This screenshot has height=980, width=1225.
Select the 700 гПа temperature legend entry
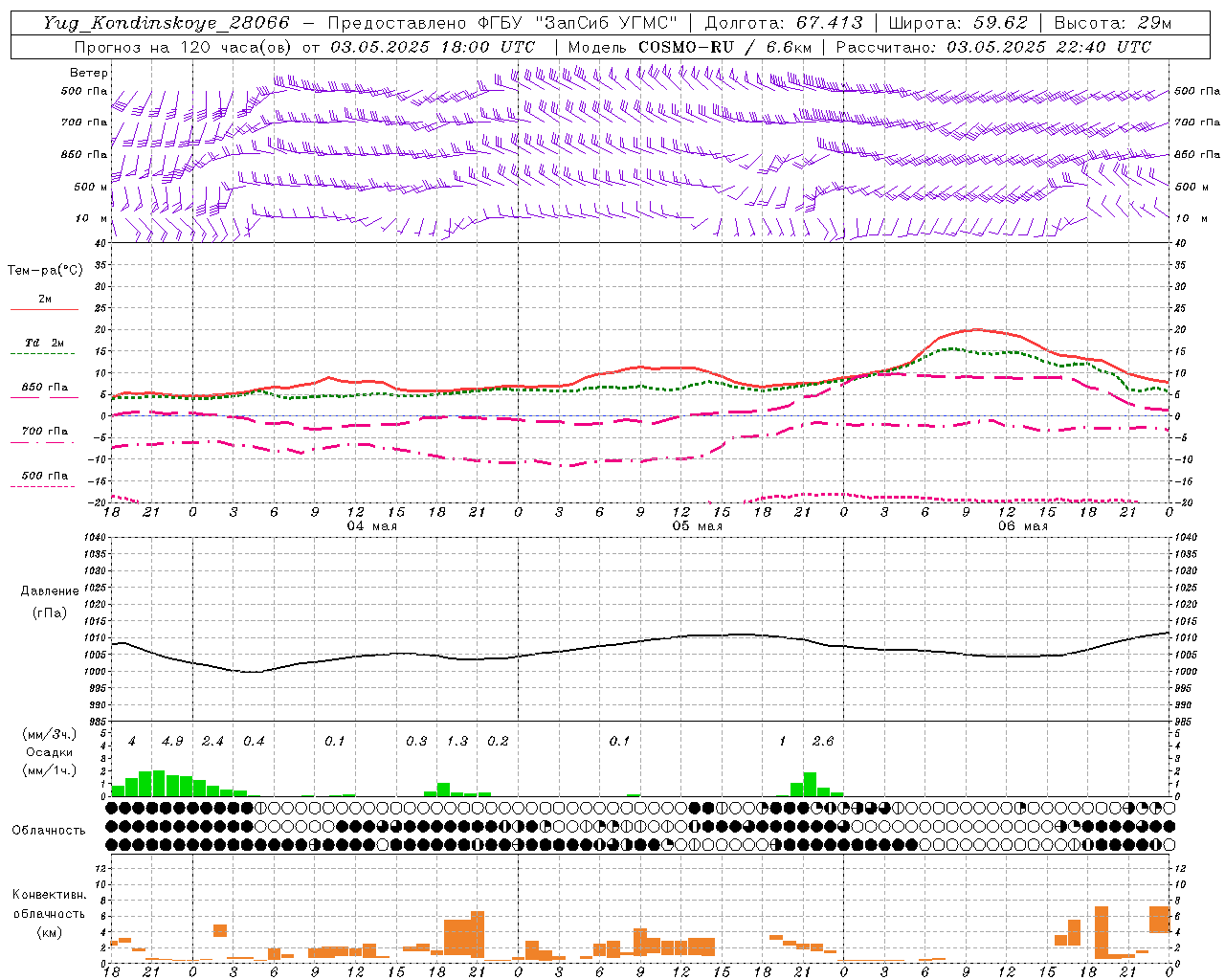pos(44,432)
